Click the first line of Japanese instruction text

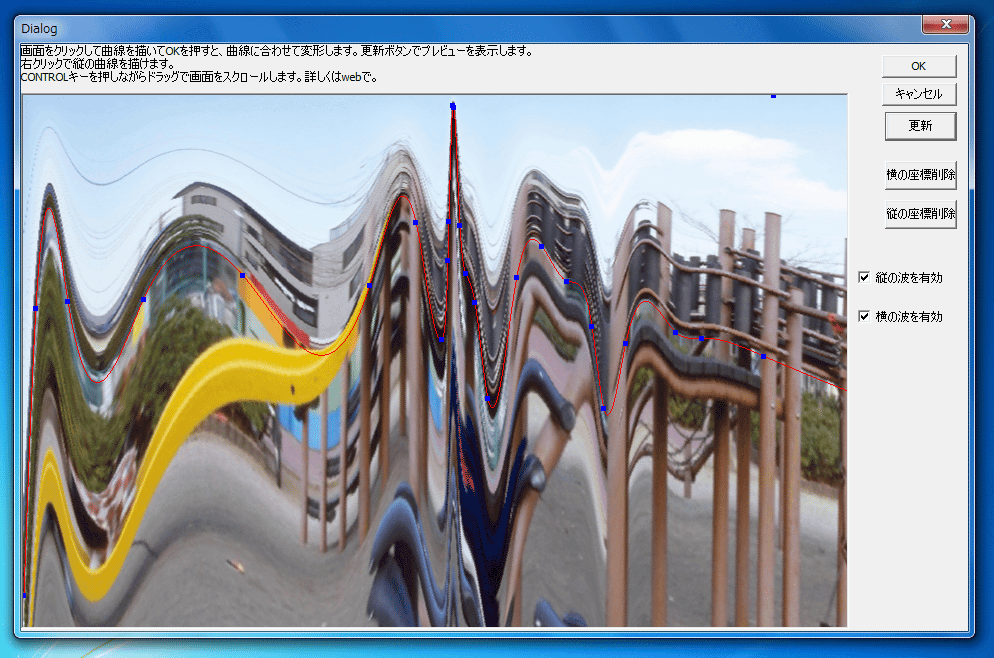pos(277,50)
